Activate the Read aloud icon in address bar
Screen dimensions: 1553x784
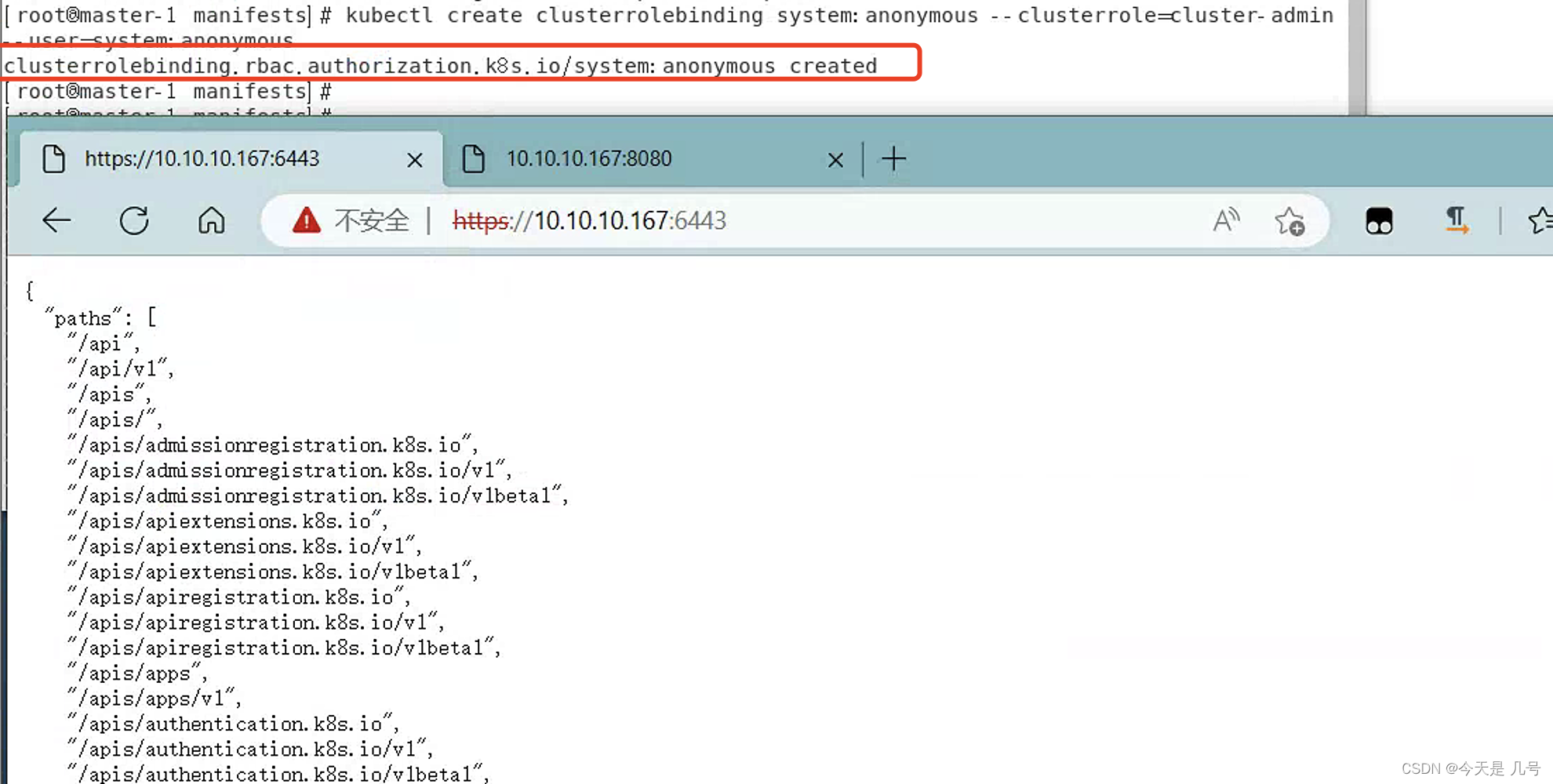[1226, 221]
